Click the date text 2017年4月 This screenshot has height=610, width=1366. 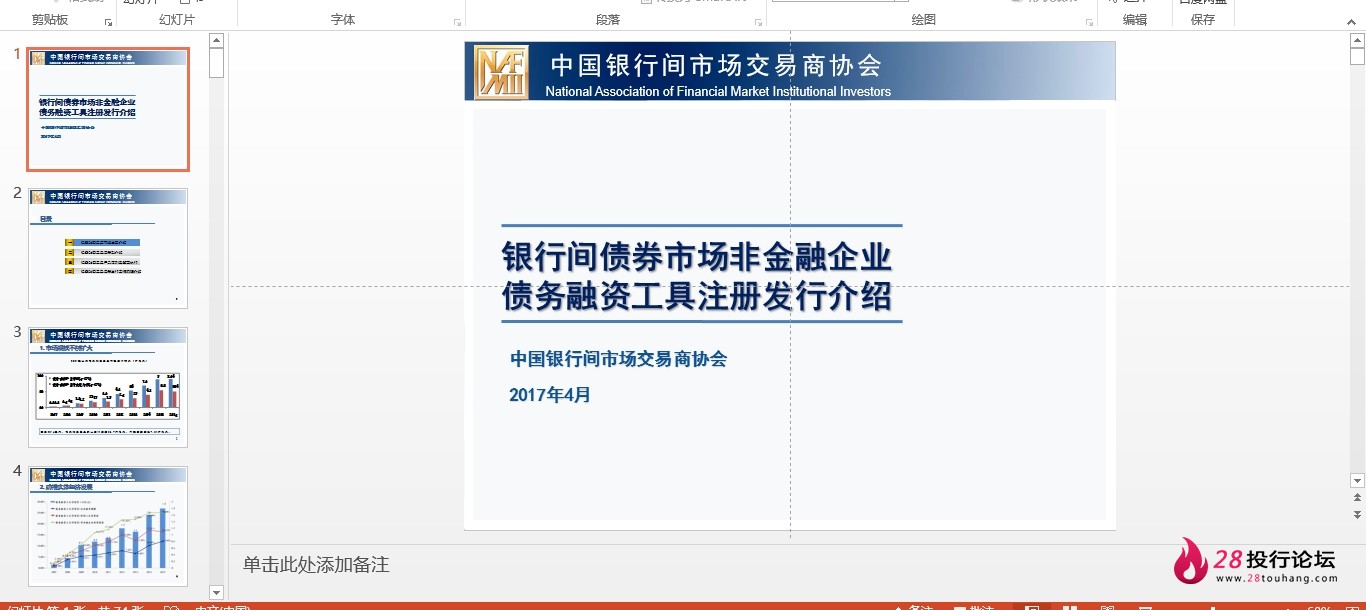coord(550,395)
